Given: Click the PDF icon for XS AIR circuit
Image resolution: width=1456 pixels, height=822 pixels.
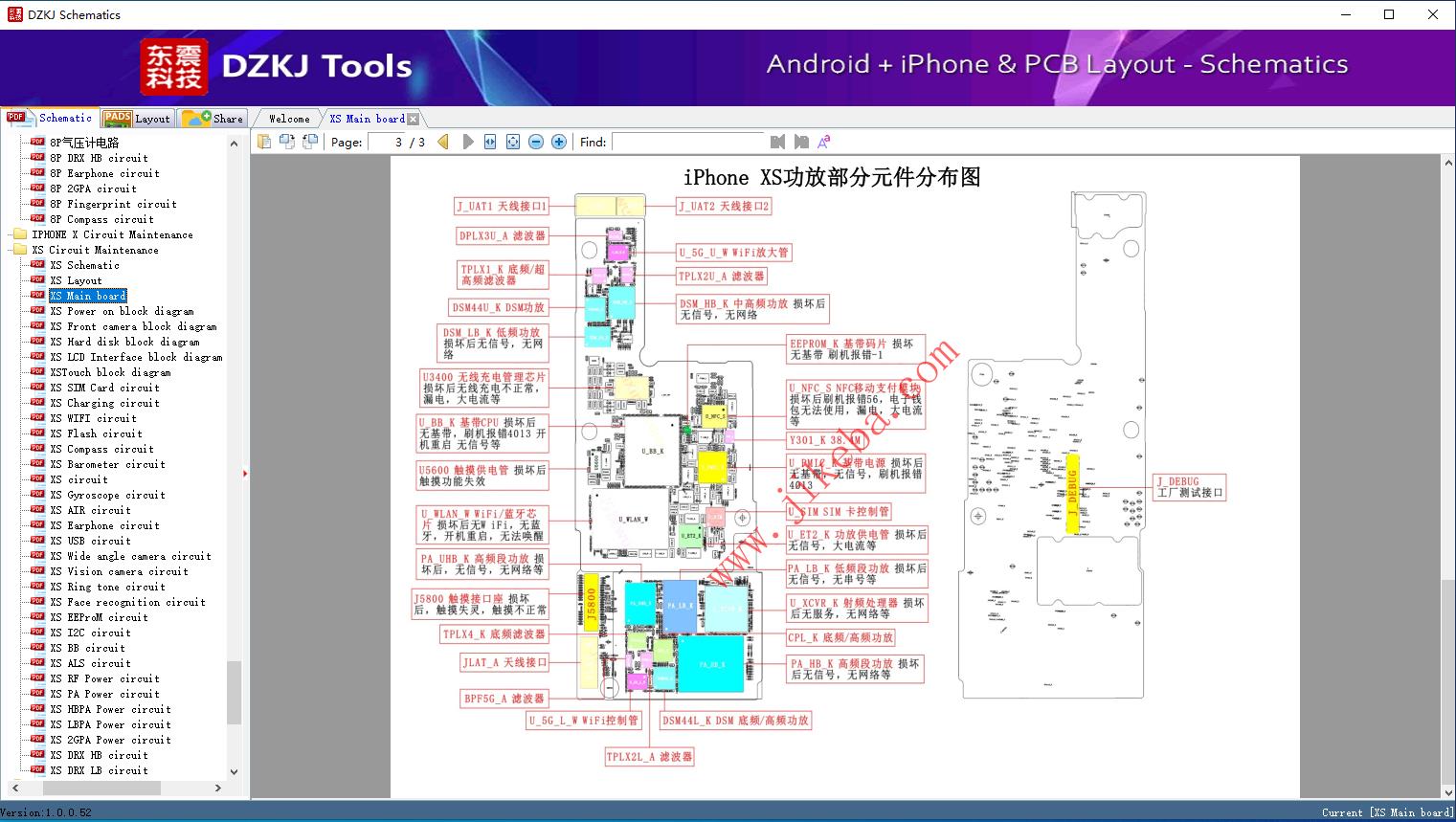Looking at the screenshot, I should (37, 510).
